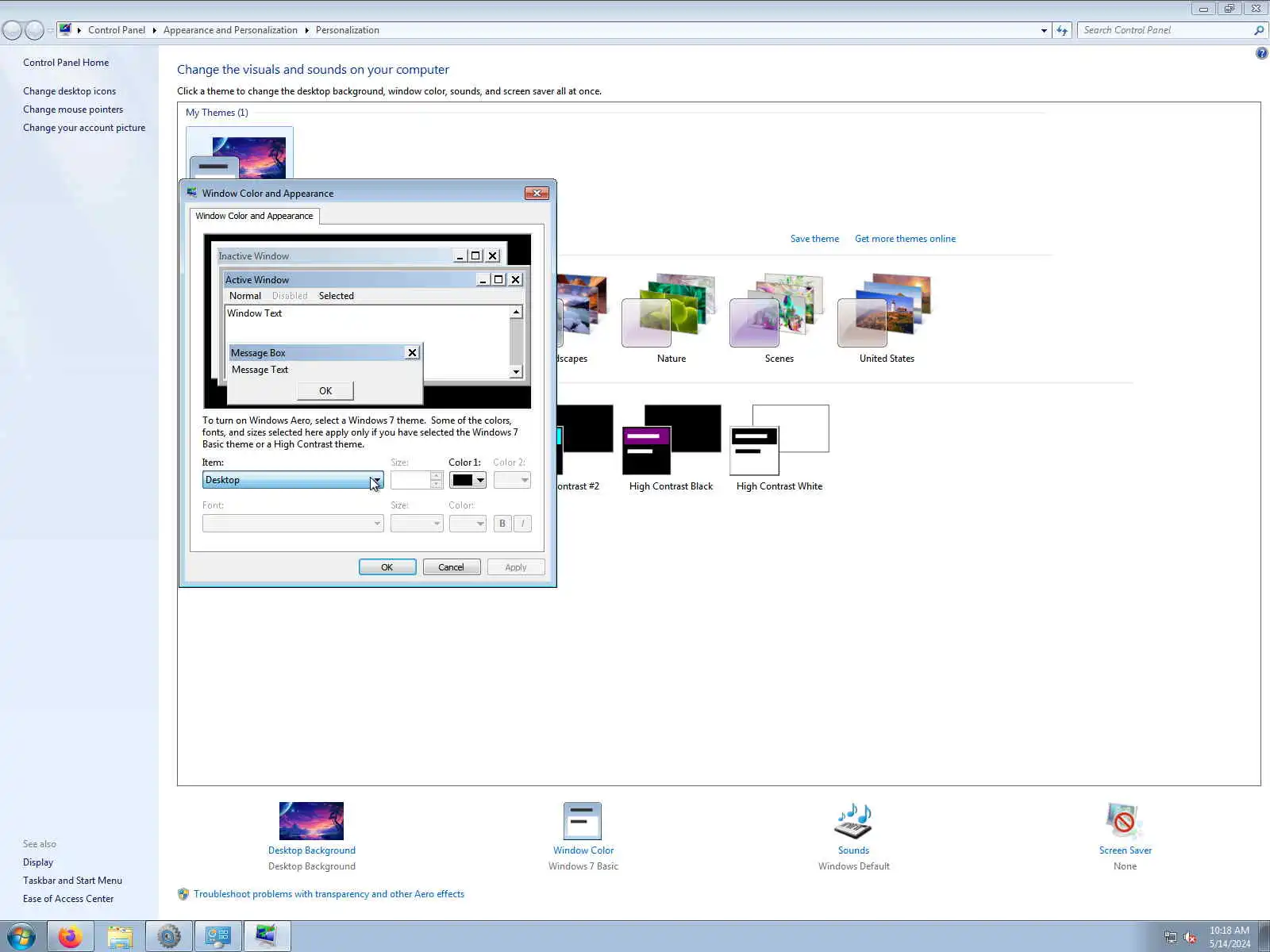Click Change your account picture link
Screen dimensions: 1270x952
[84, 128]
